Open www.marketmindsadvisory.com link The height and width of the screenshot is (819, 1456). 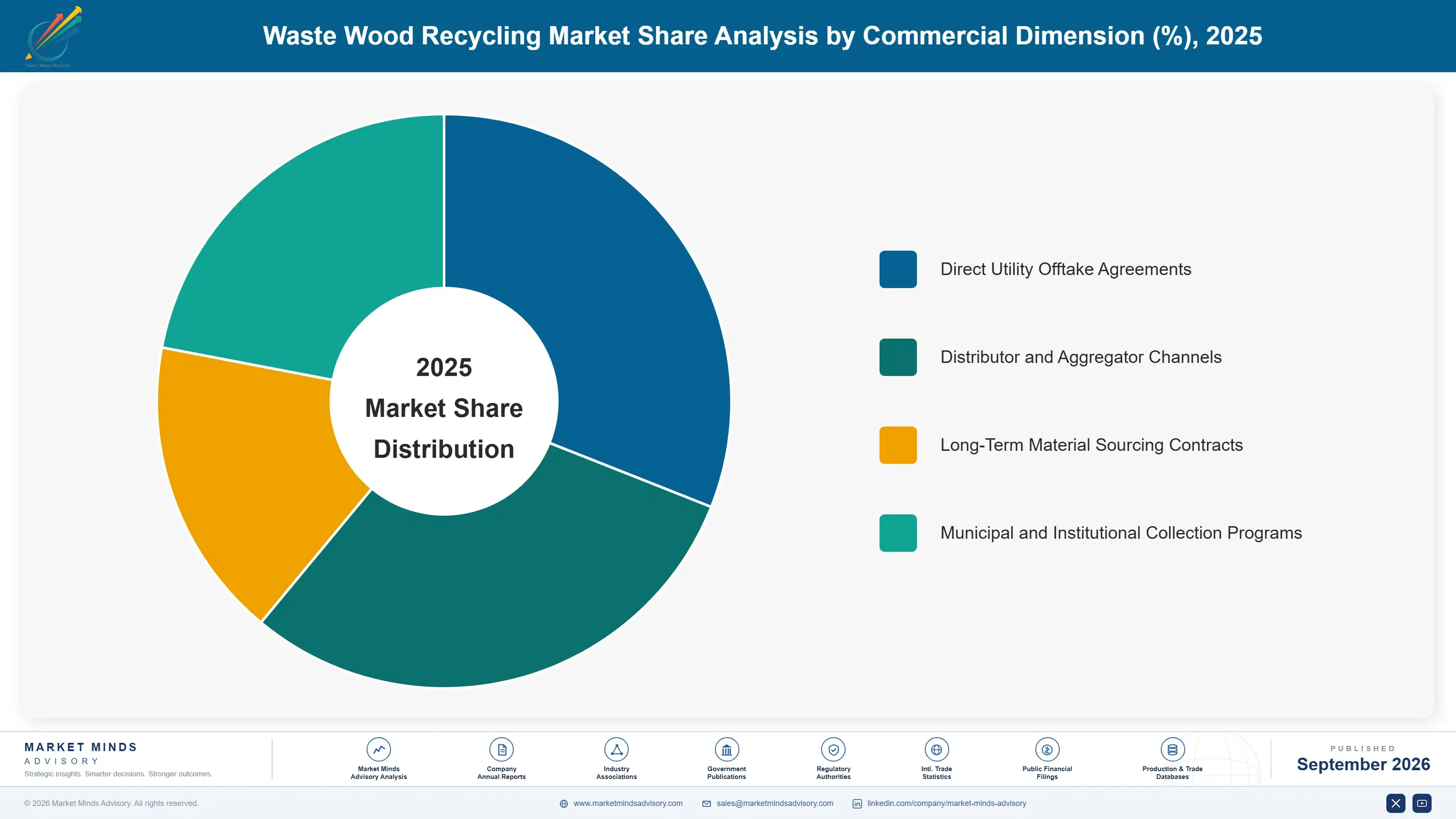tap(628, 803)
